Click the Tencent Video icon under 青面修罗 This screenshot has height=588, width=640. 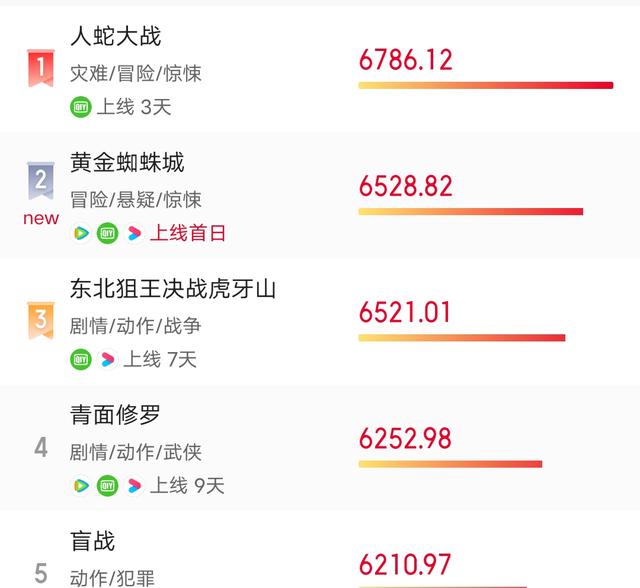coord(81,485)
